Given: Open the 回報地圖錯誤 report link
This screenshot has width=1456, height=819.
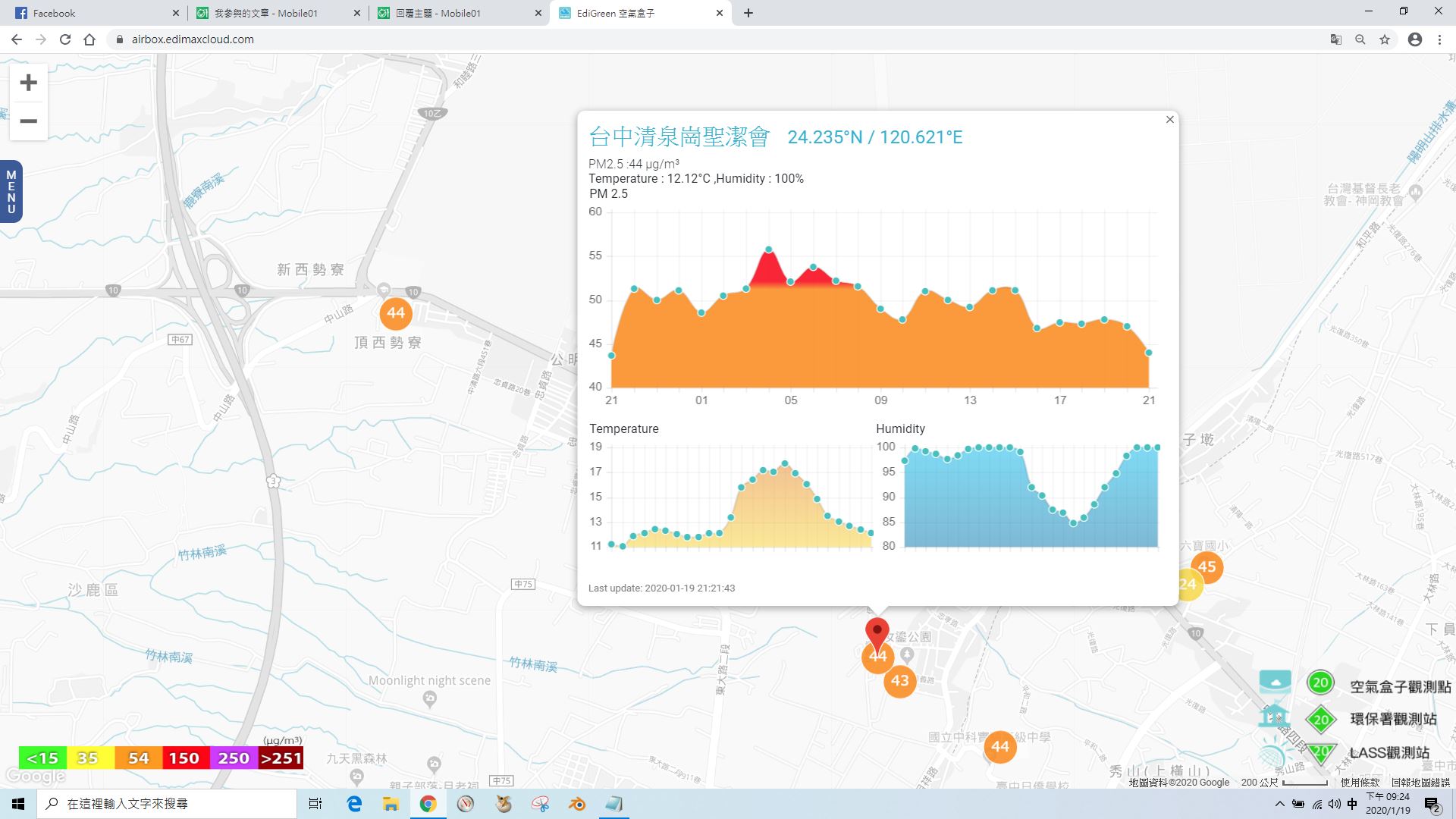Looking at the screenshot, I should click(1420, 783).
